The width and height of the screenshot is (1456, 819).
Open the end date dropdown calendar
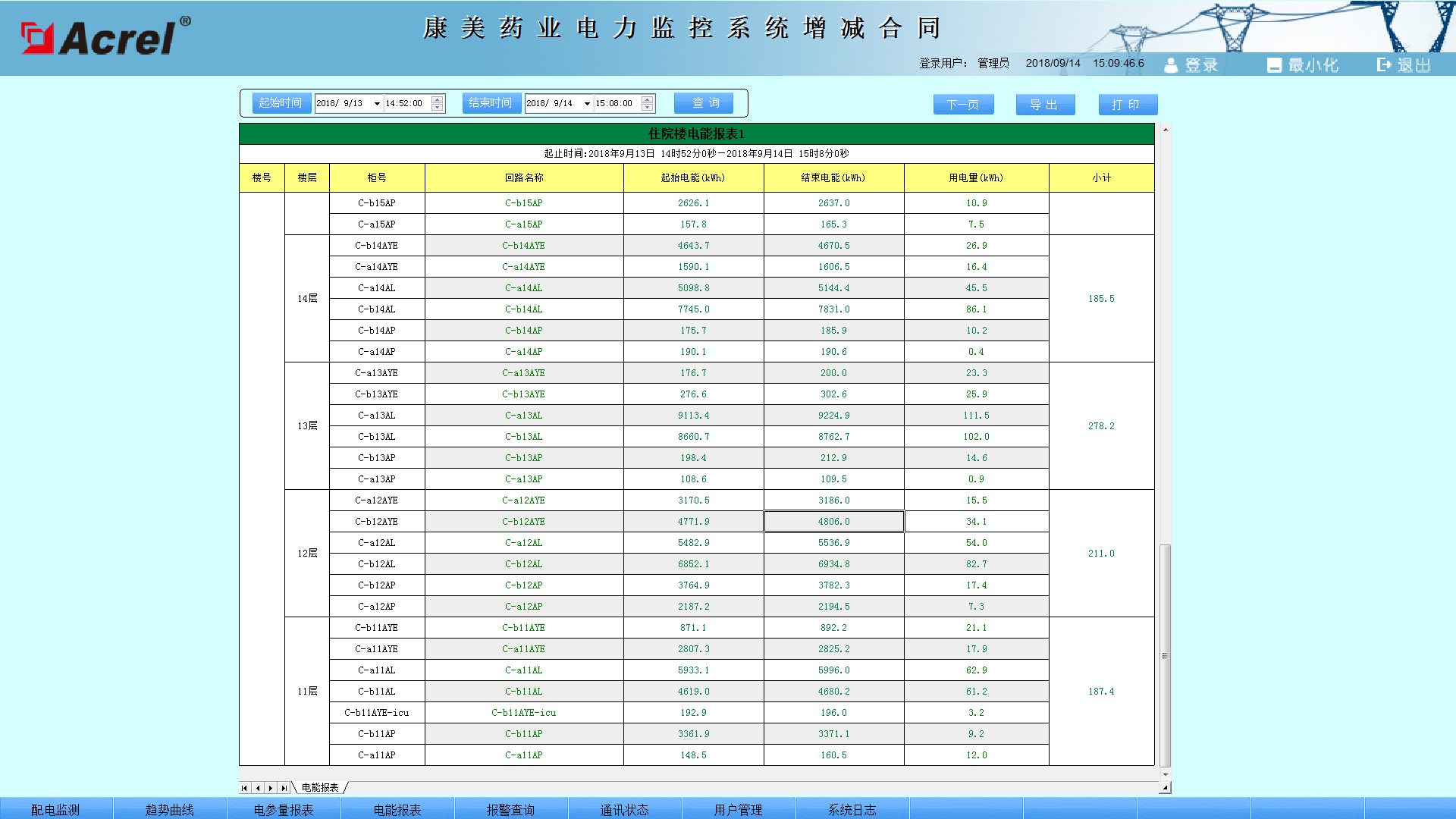pos(587,104)
